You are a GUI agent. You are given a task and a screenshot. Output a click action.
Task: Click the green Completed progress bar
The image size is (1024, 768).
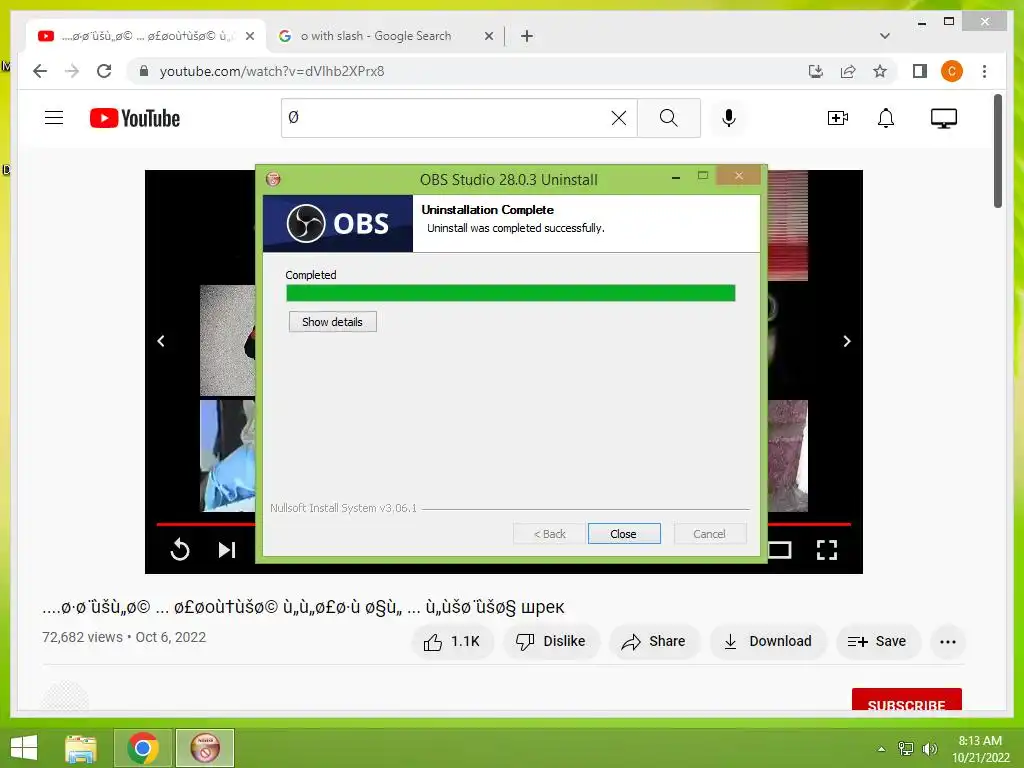pyautogui.click(x=511, y=293)
